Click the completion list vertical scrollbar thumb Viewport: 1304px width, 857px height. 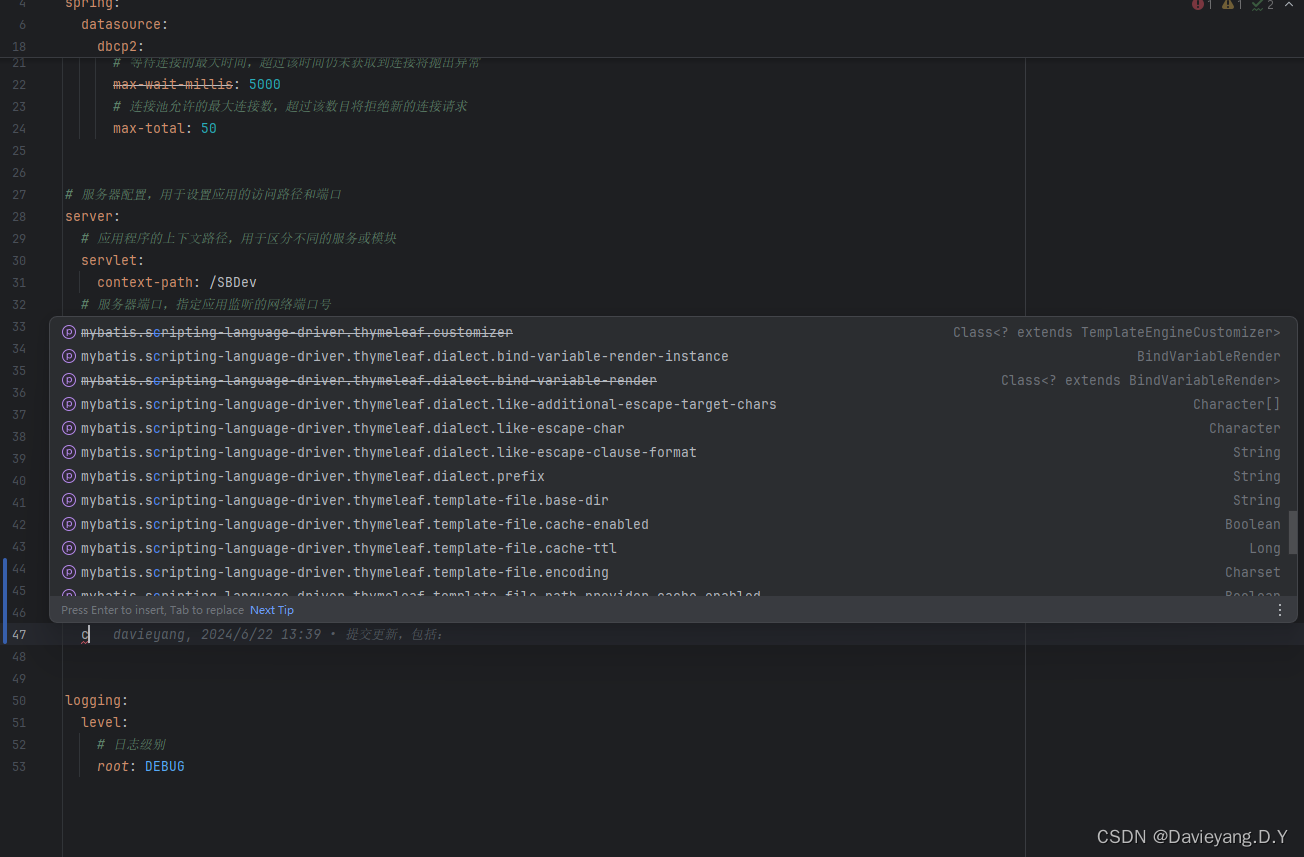(1292, 532)
